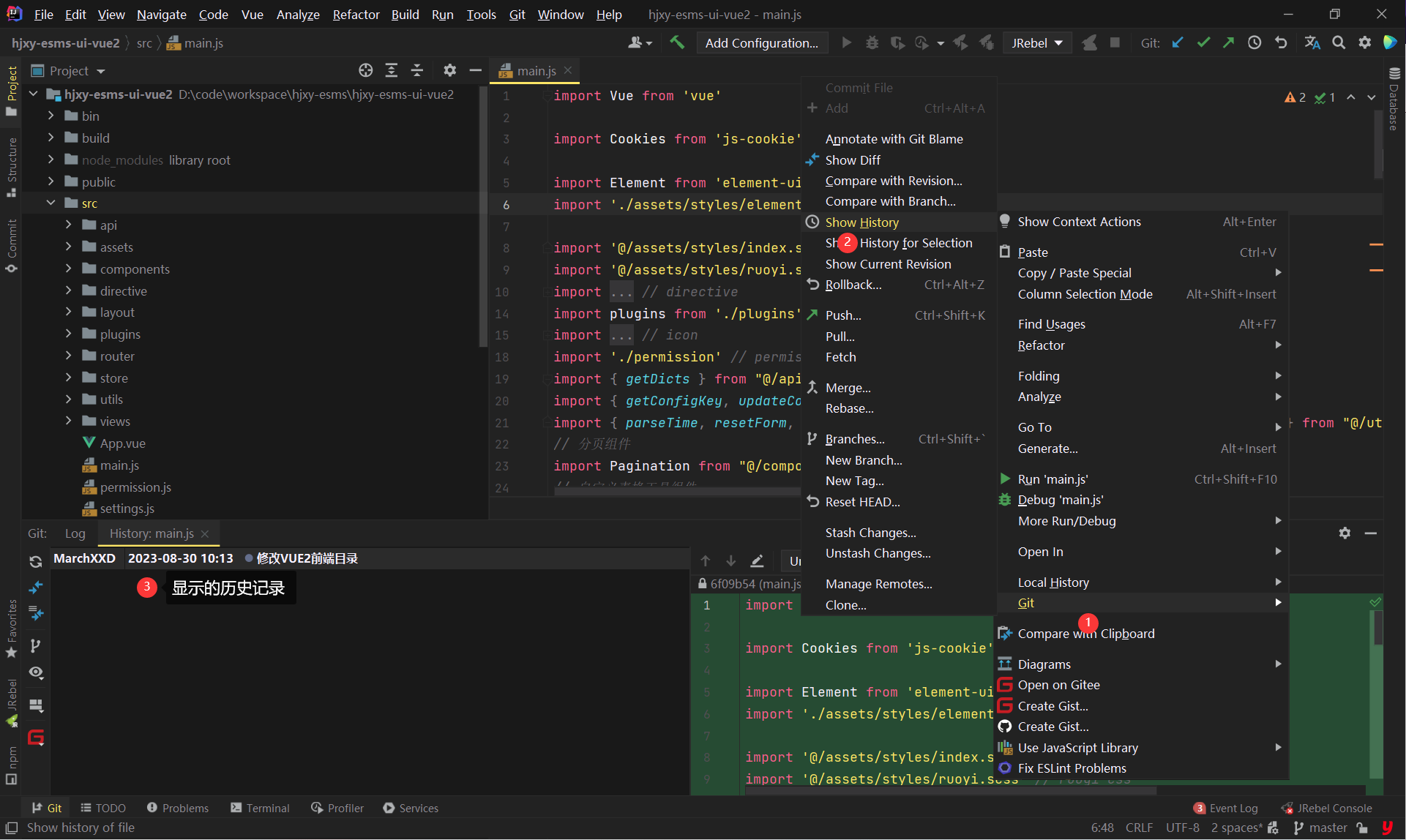Open TODO tool window button
Viewport: 1406px width, 840px height.
click(103, 808)
